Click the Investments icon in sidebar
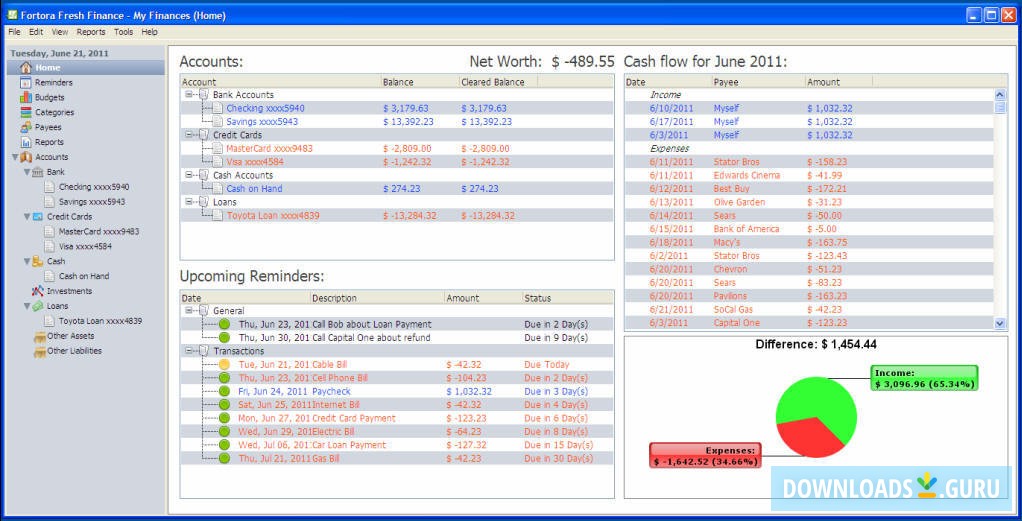This screenshot has height=521, width=1022. [x=38, y=291]
